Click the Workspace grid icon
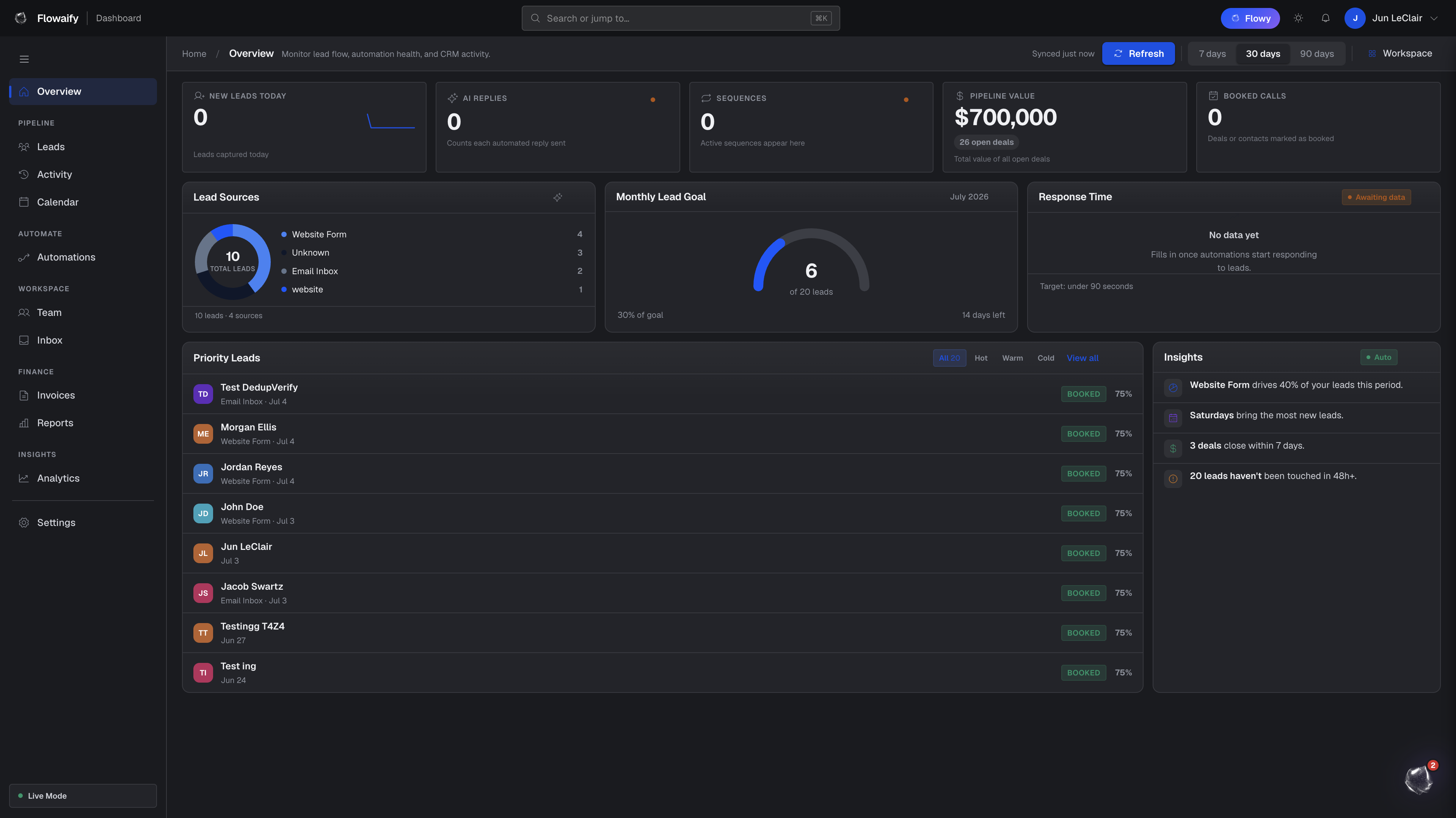Viewport: 1456px width, 818px height. 1372,54
